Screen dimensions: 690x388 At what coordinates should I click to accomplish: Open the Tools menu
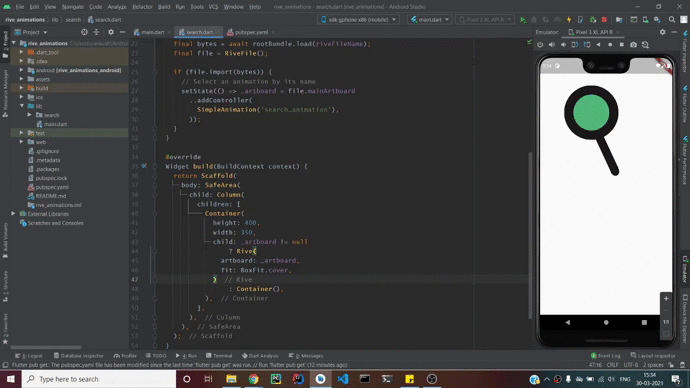pyautogui.click(x=197, y=7)
